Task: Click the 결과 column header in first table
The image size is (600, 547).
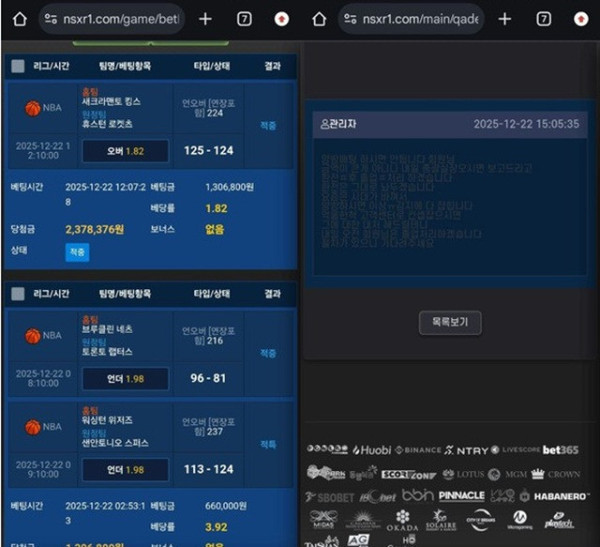Action: click(x=272, y=66)
